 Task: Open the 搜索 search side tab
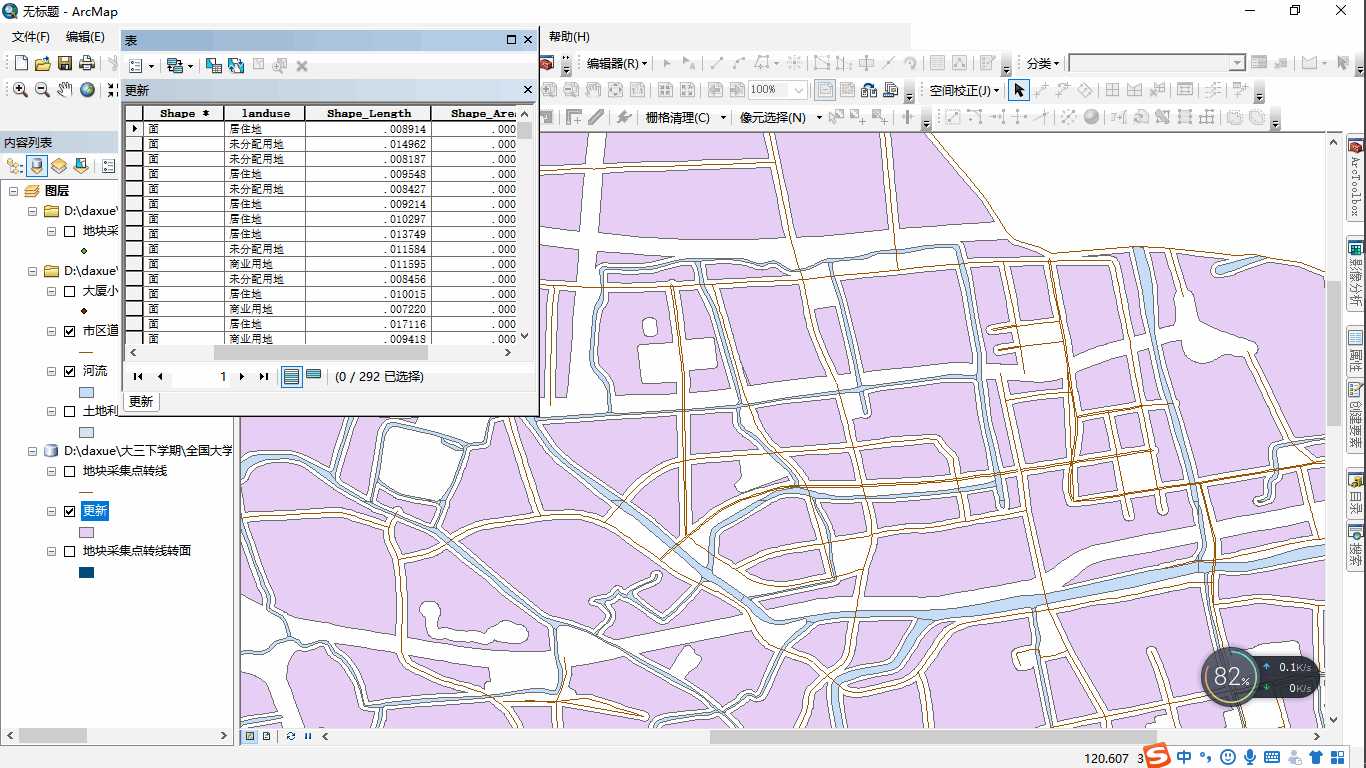click(x=1356, y=546)
